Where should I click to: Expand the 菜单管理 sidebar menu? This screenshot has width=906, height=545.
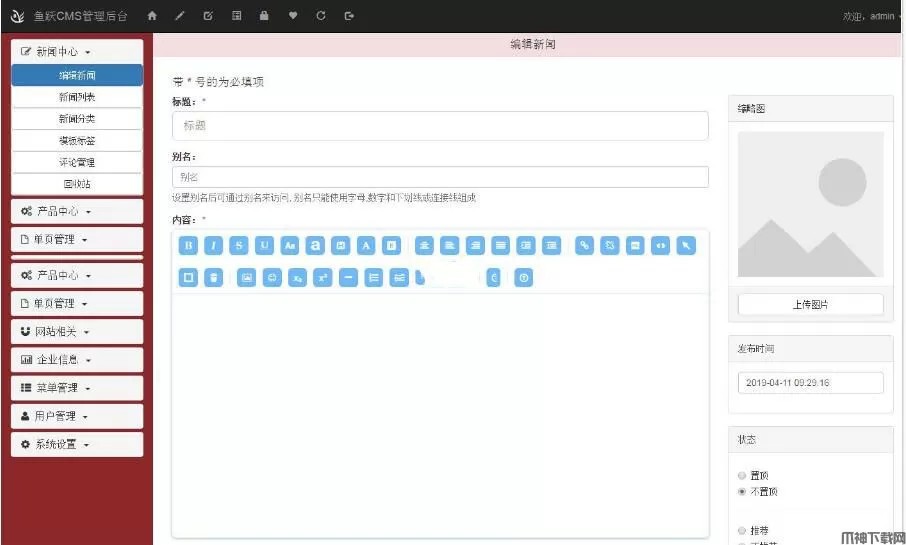(x=77, y=388)
